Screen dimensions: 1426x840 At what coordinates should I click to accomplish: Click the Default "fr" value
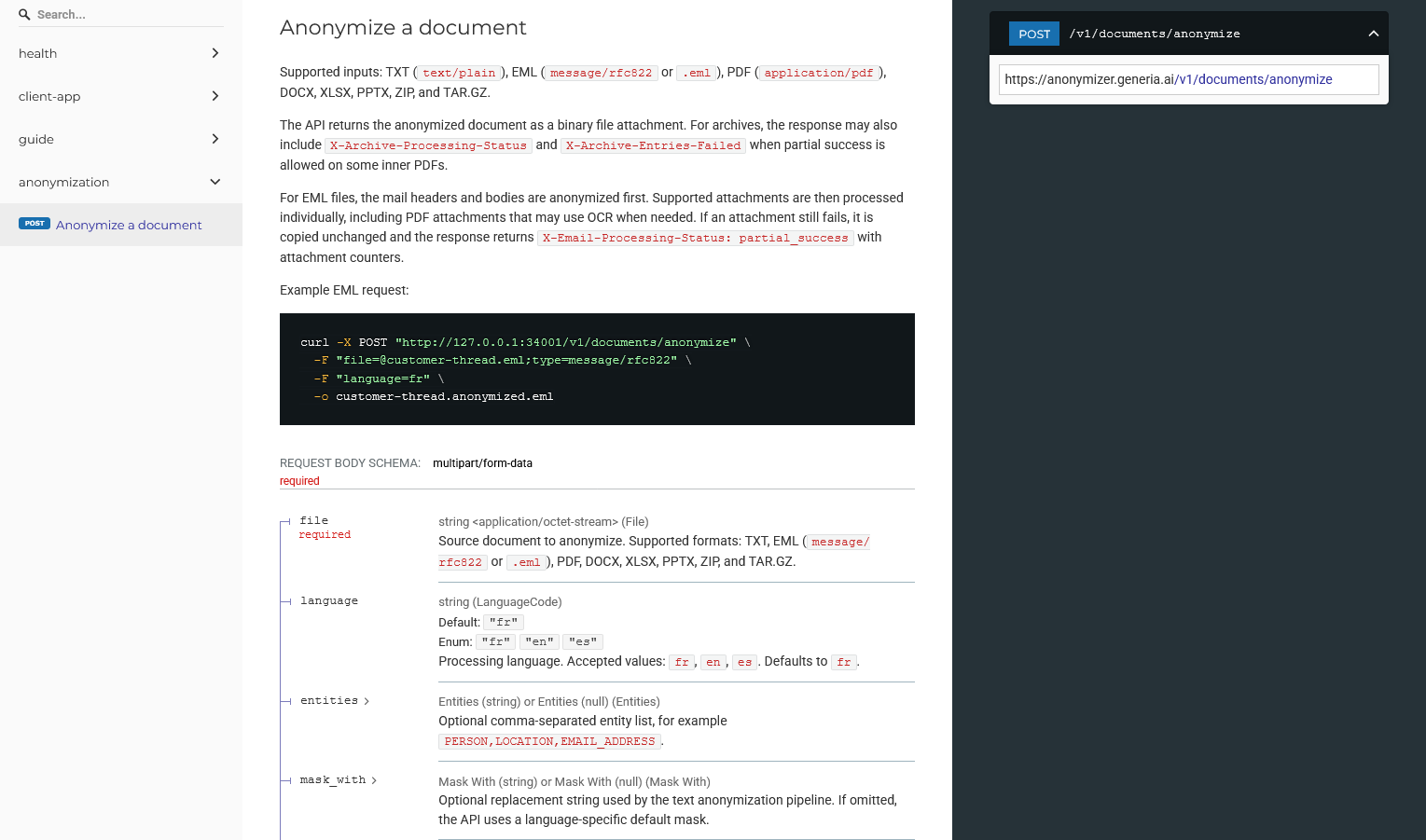coord(504,622)
